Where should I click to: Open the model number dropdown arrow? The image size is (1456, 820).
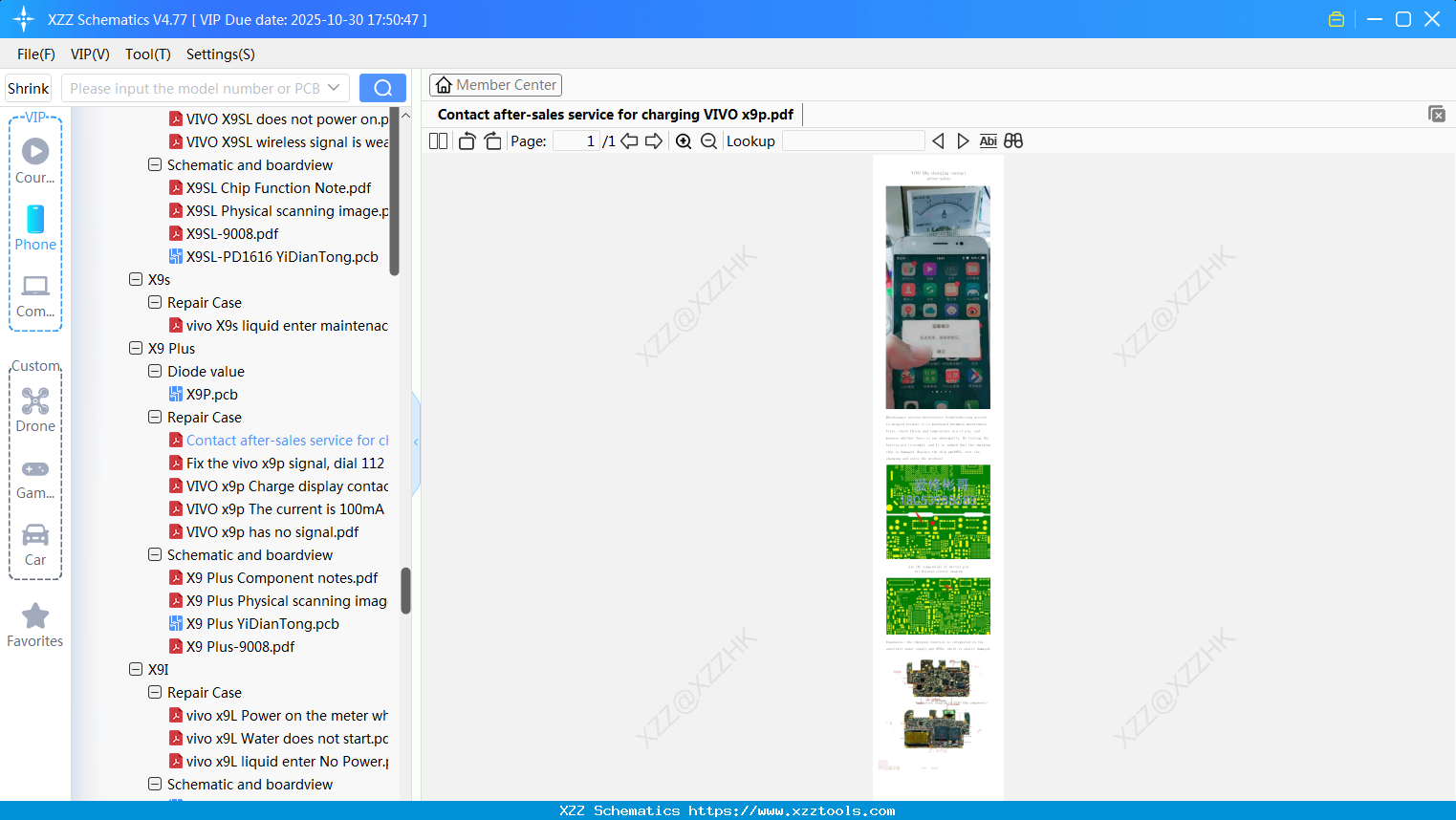point(334,88)
